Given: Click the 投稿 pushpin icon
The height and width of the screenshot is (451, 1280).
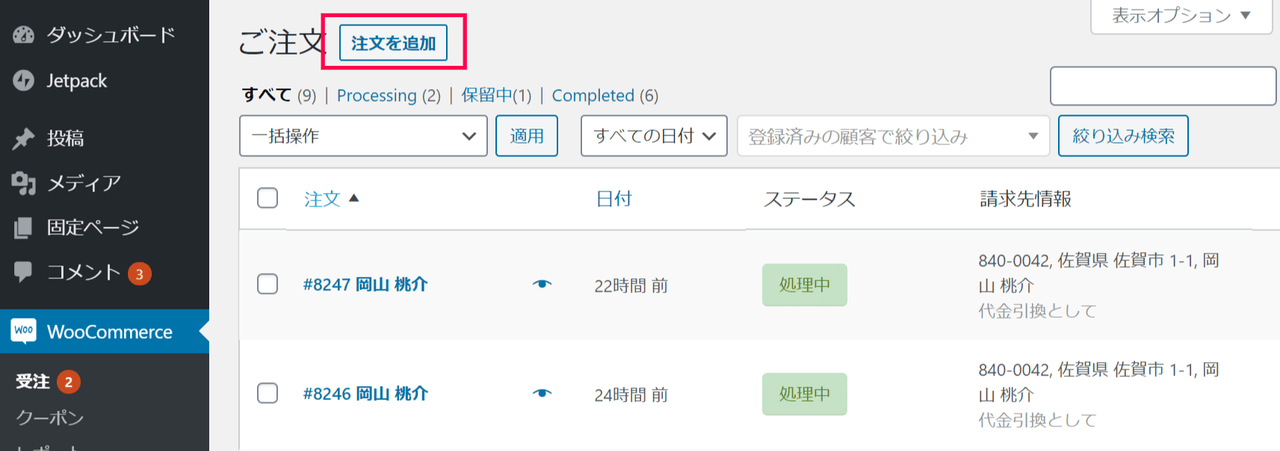Looking at the screenshot, I should point(24,138).
